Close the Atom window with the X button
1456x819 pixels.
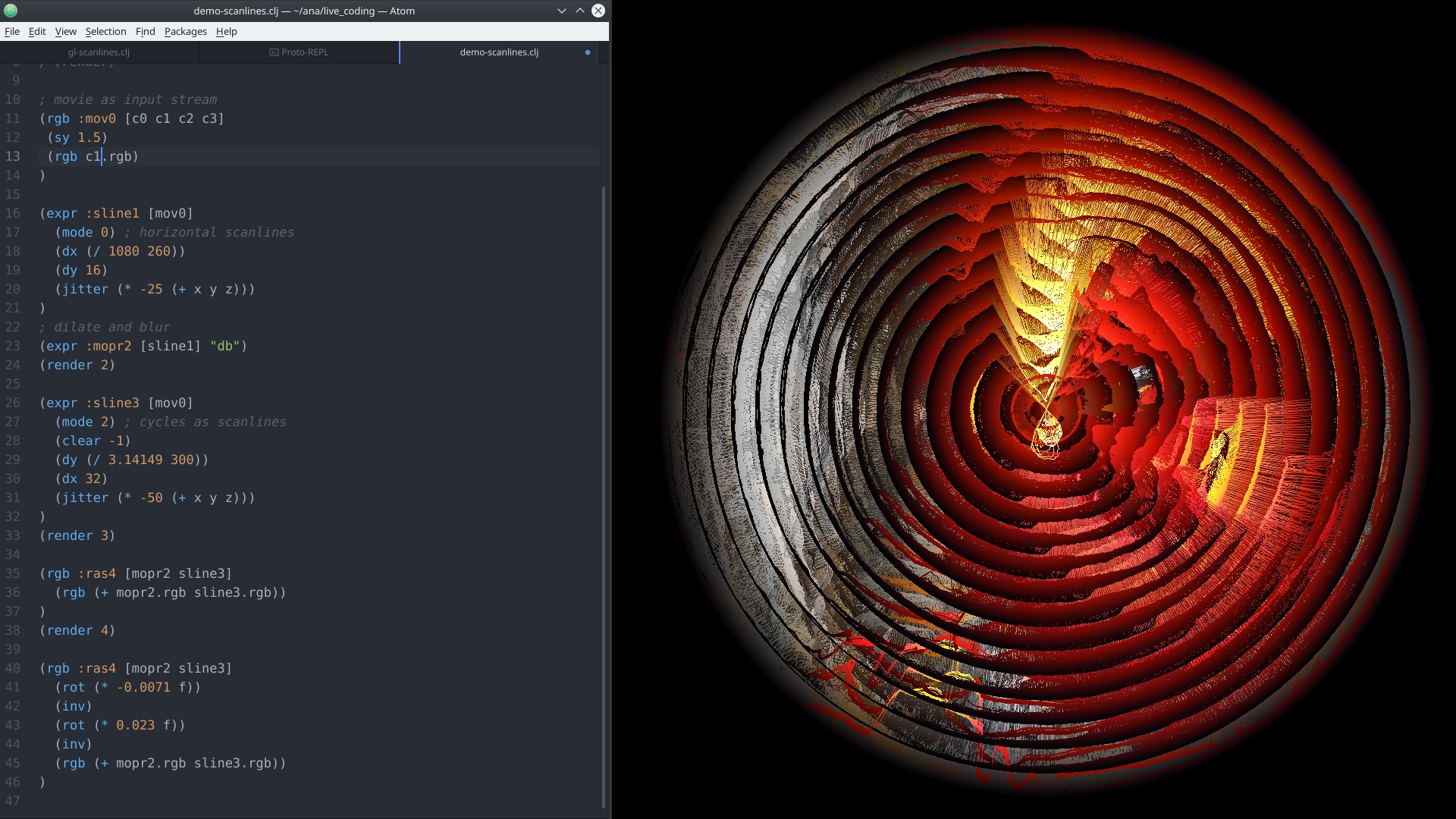(x=598, y=11)
